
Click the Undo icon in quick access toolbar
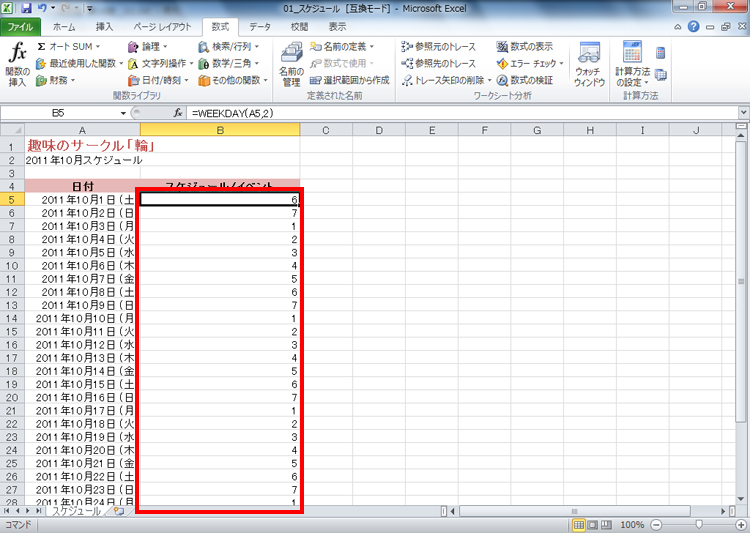point(42,8)
